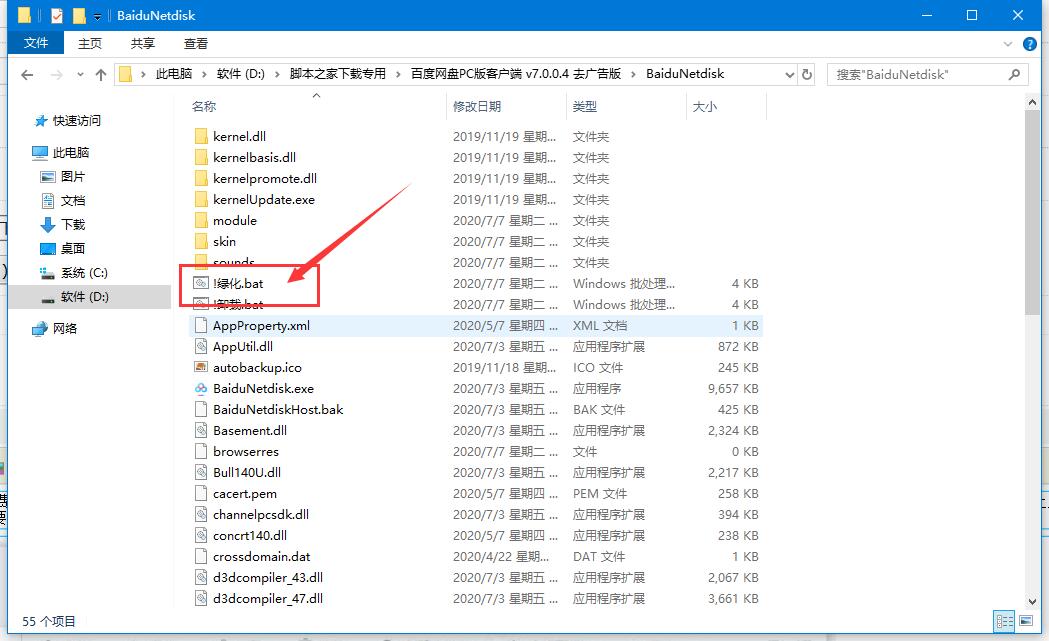Image resolution: width=1049 pixels, height=641 pixels.
Task: Switch to the 查看 ribbon tab
Action: click(195, 43)
